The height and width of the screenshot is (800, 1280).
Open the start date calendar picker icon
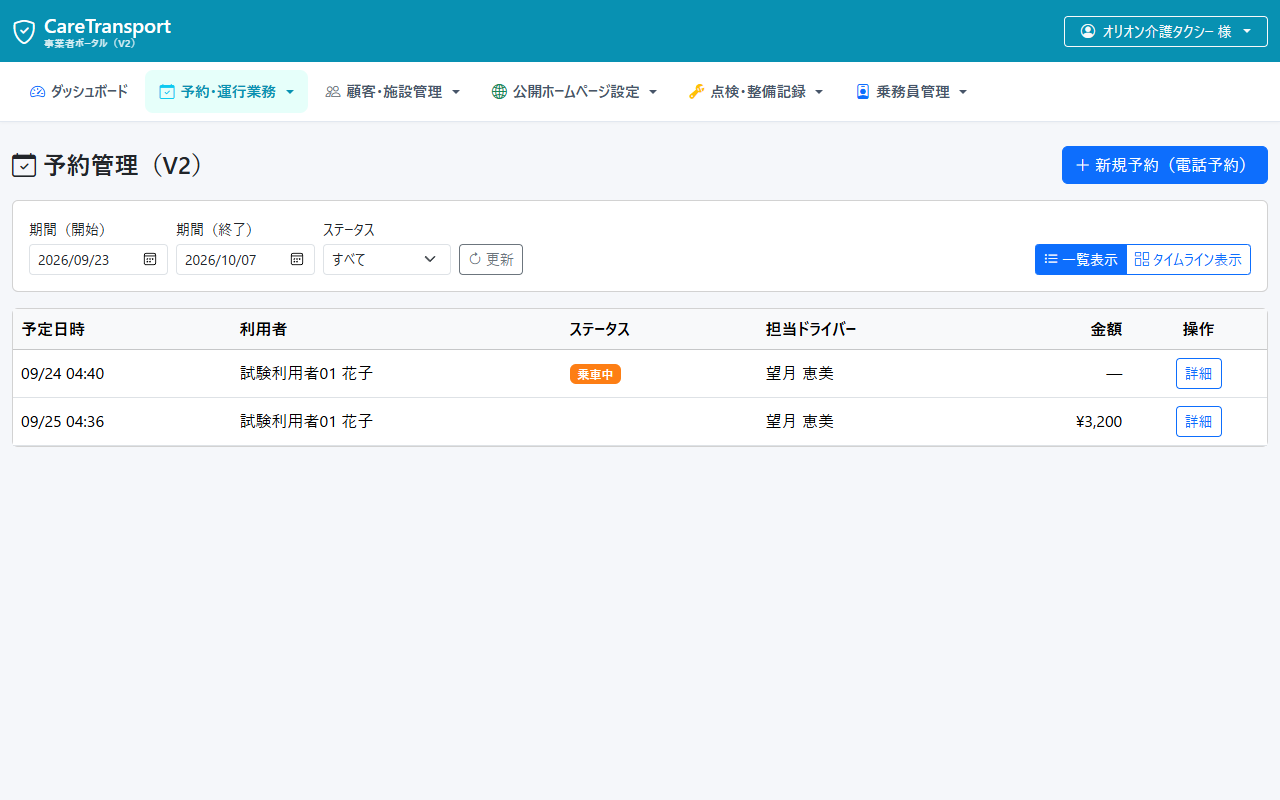[x=150, y=259]
